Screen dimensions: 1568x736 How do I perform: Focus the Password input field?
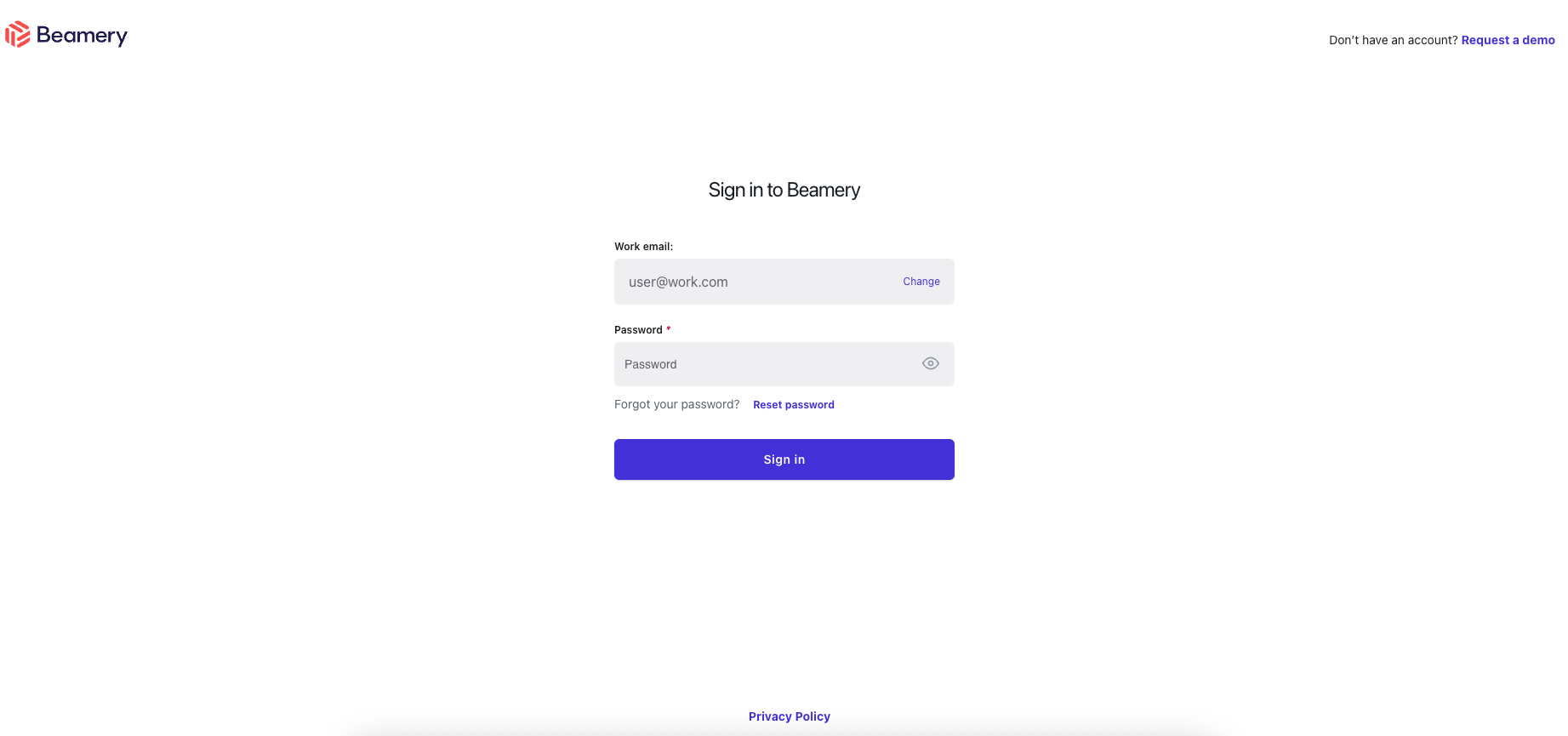[x=784, y=364]
